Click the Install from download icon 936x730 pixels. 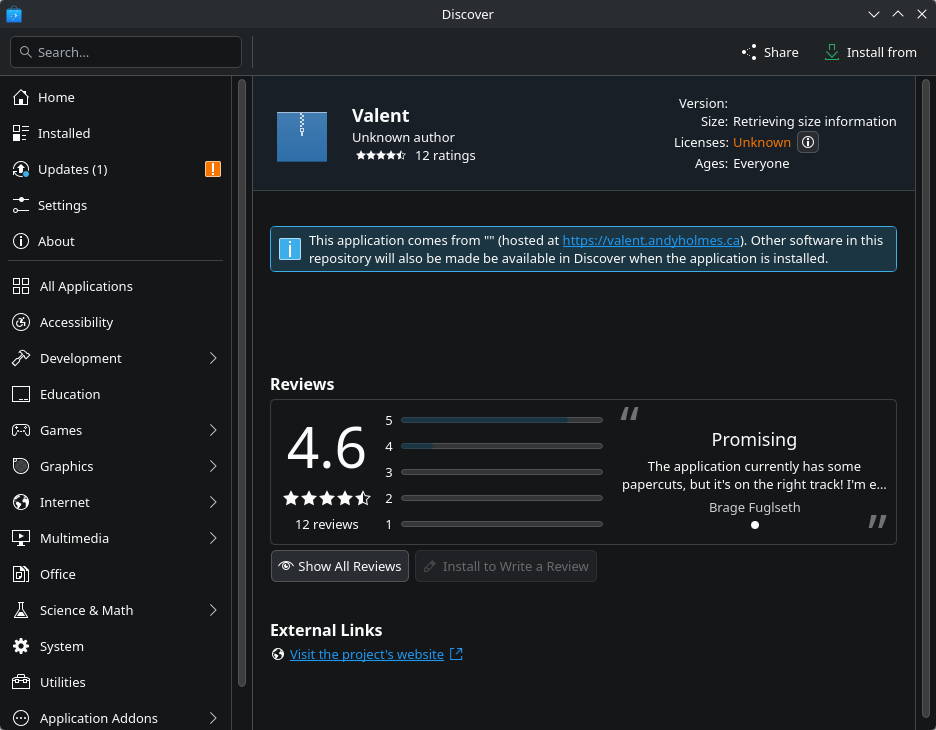(x=832, y=52)
